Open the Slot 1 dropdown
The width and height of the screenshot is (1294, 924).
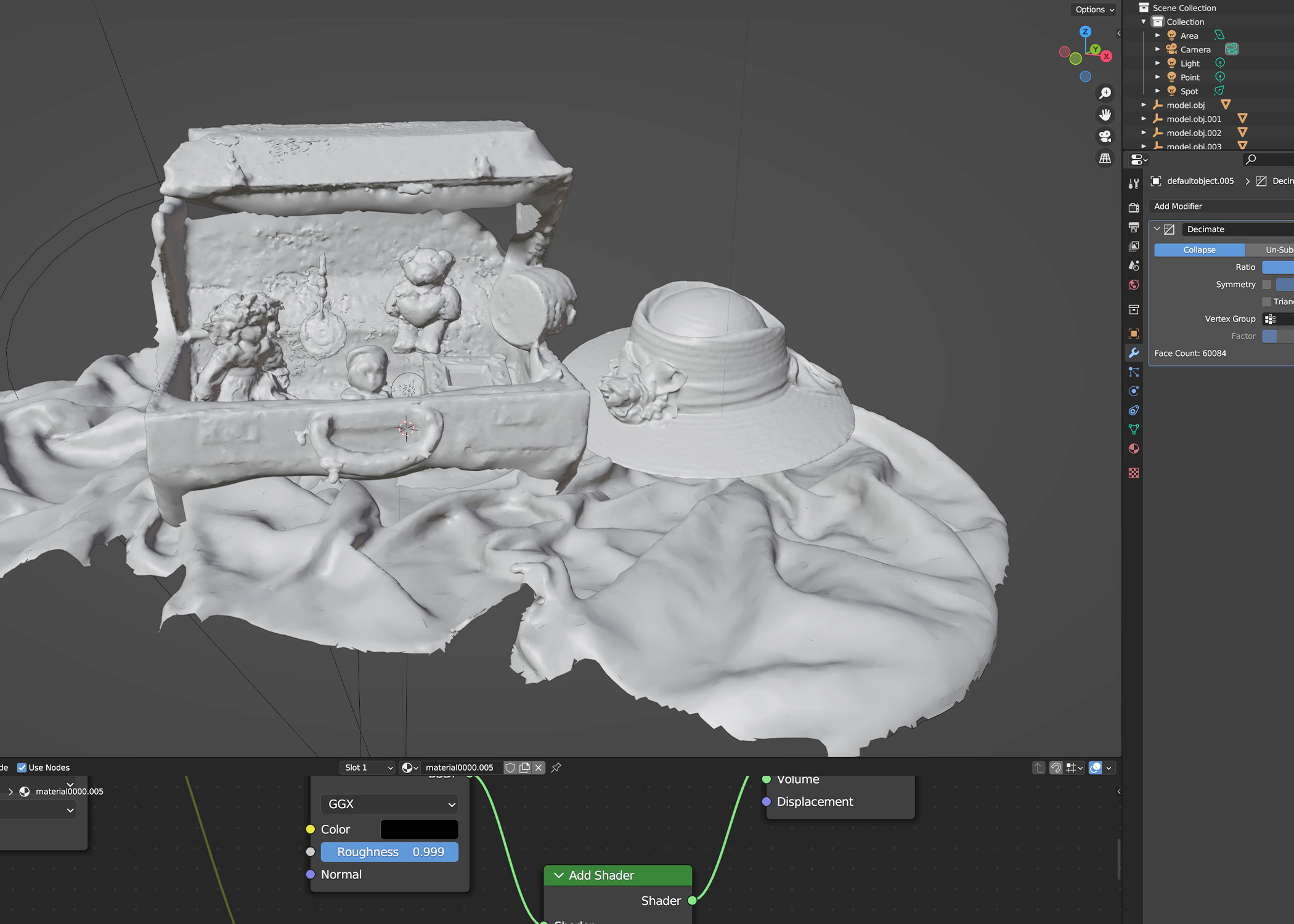pos(368,768)
